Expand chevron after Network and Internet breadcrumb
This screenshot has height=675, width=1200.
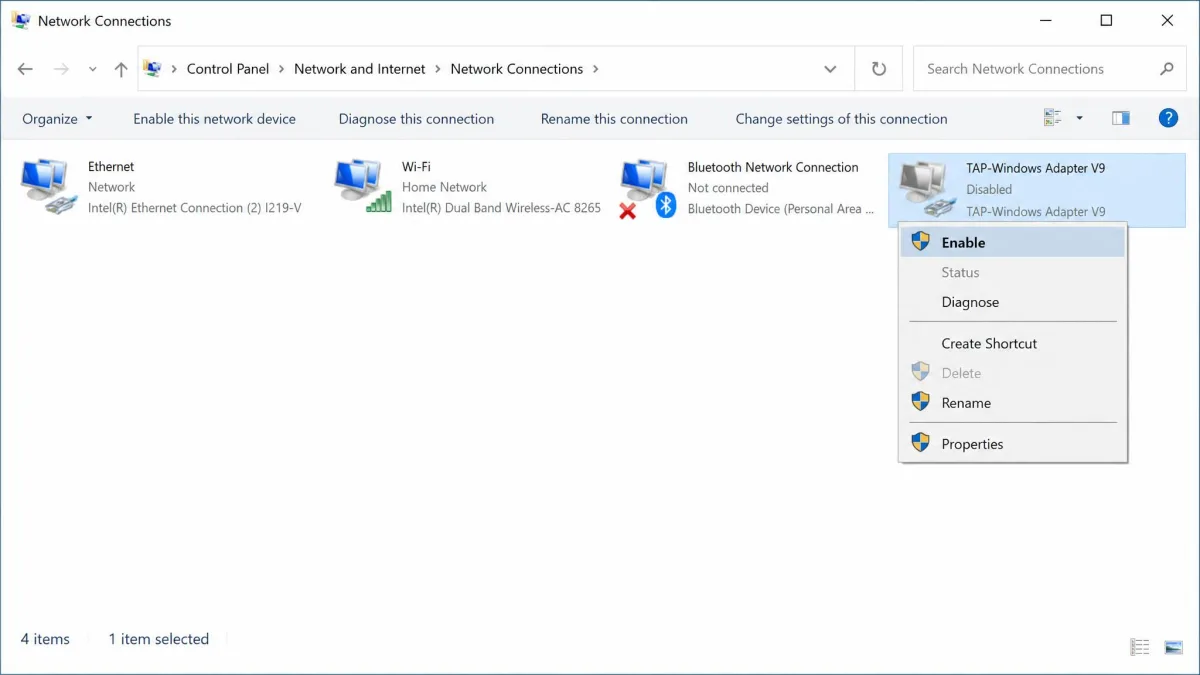(x=437, y=69)
